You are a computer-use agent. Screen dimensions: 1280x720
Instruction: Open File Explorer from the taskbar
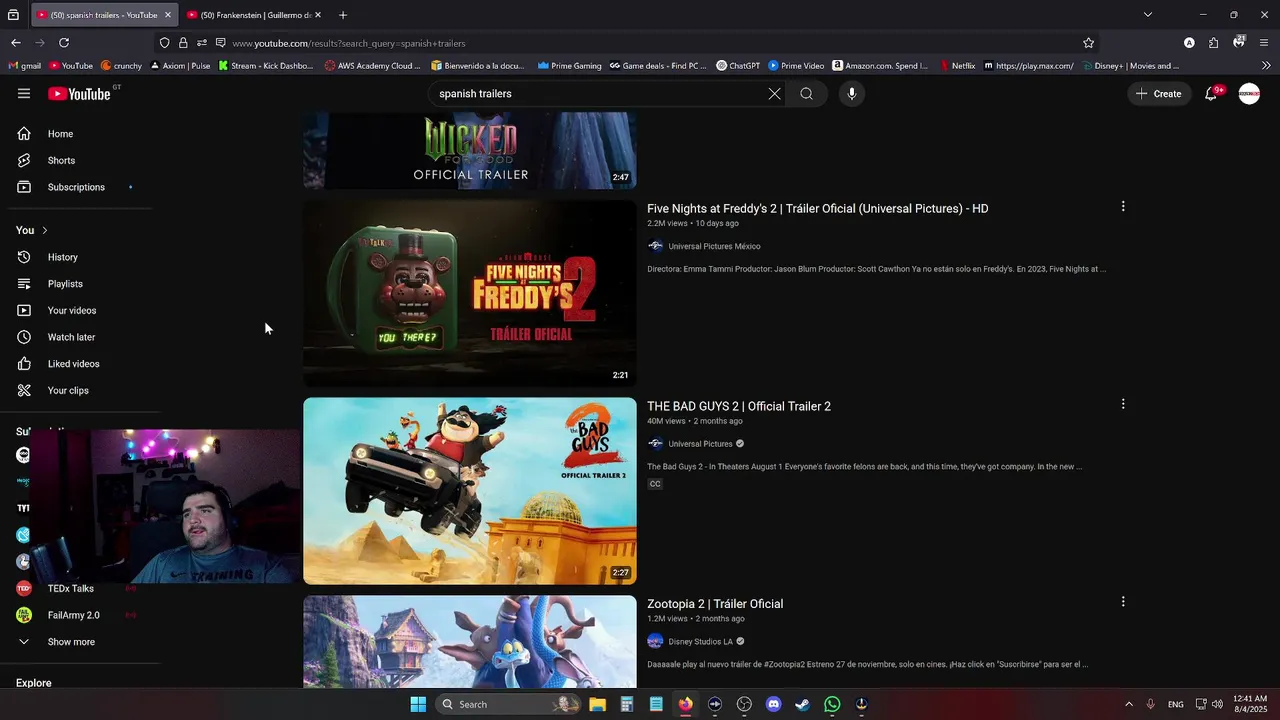tap(597, 704)
